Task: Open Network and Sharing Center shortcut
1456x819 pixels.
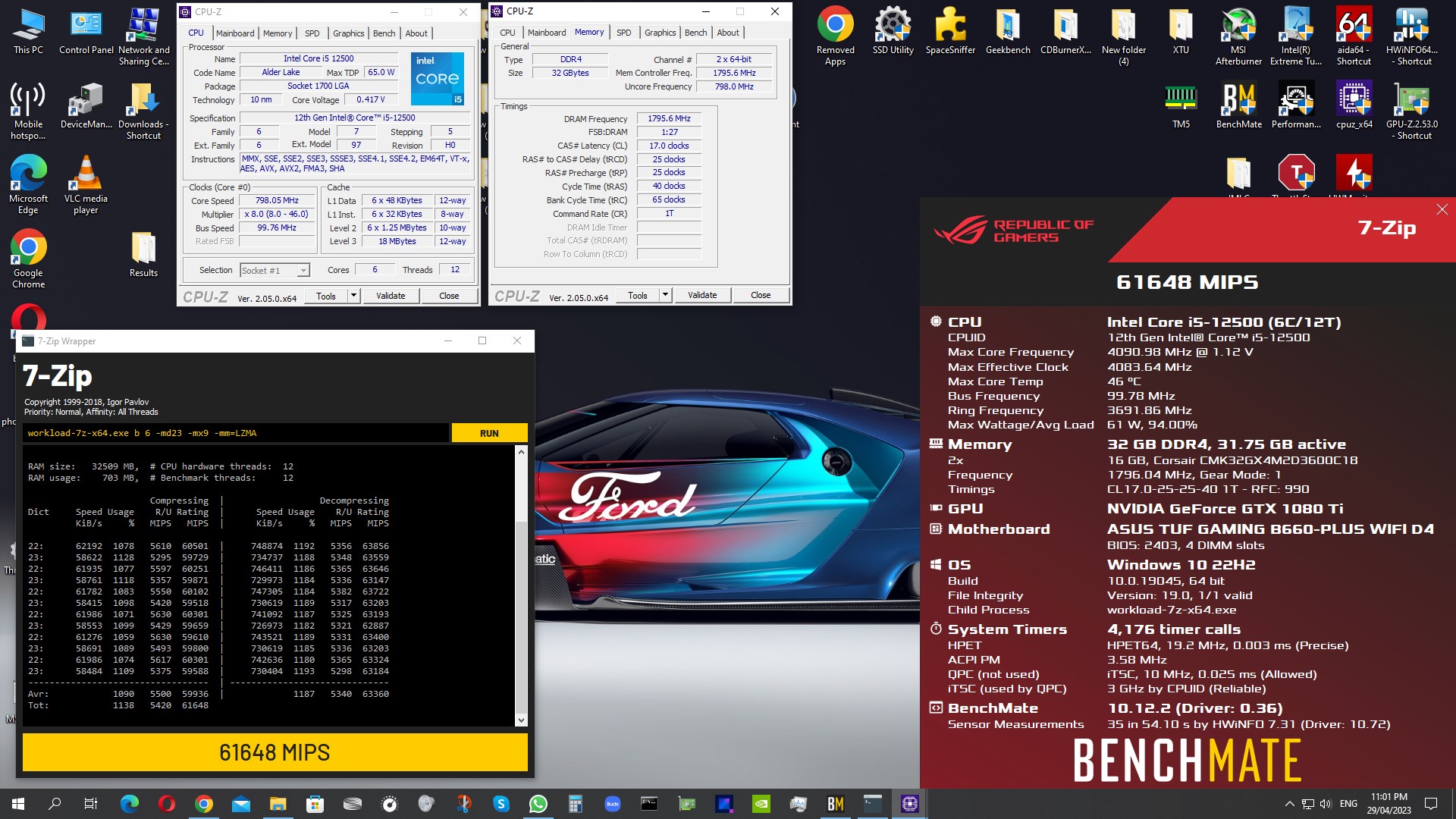Action: tap(144, 36)
